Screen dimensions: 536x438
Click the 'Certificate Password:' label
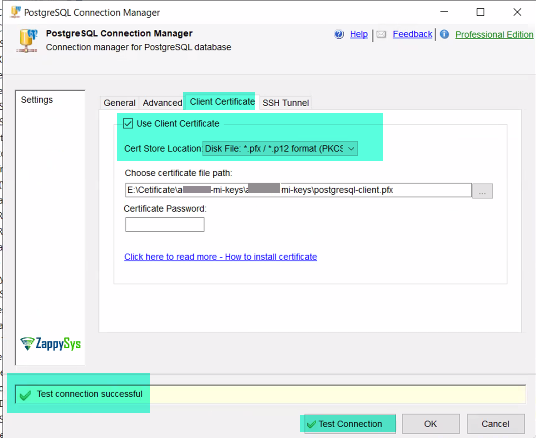coord(165,209)
